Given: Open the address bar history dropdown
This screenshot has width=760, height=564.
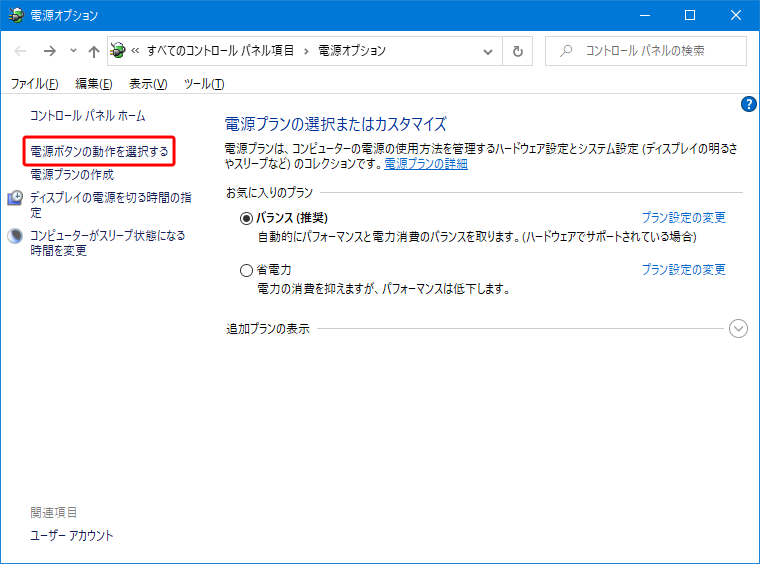Looking at the screenshot, I should (x=488, y=51).
